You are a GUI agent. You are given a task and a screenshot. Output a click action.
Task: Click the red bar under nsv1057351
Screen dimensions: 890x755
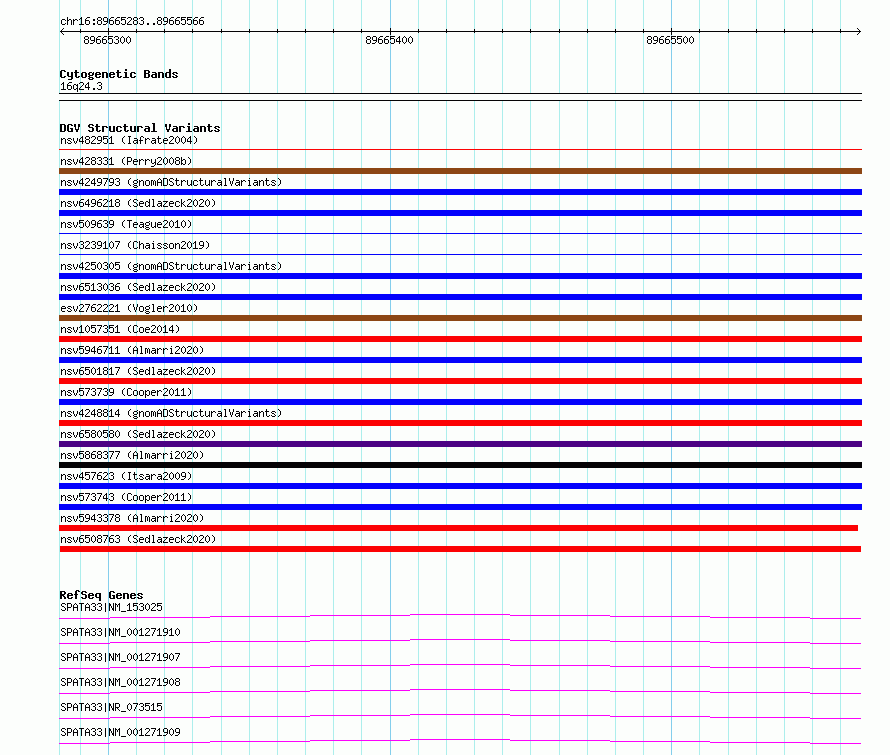tap(460, 339)
